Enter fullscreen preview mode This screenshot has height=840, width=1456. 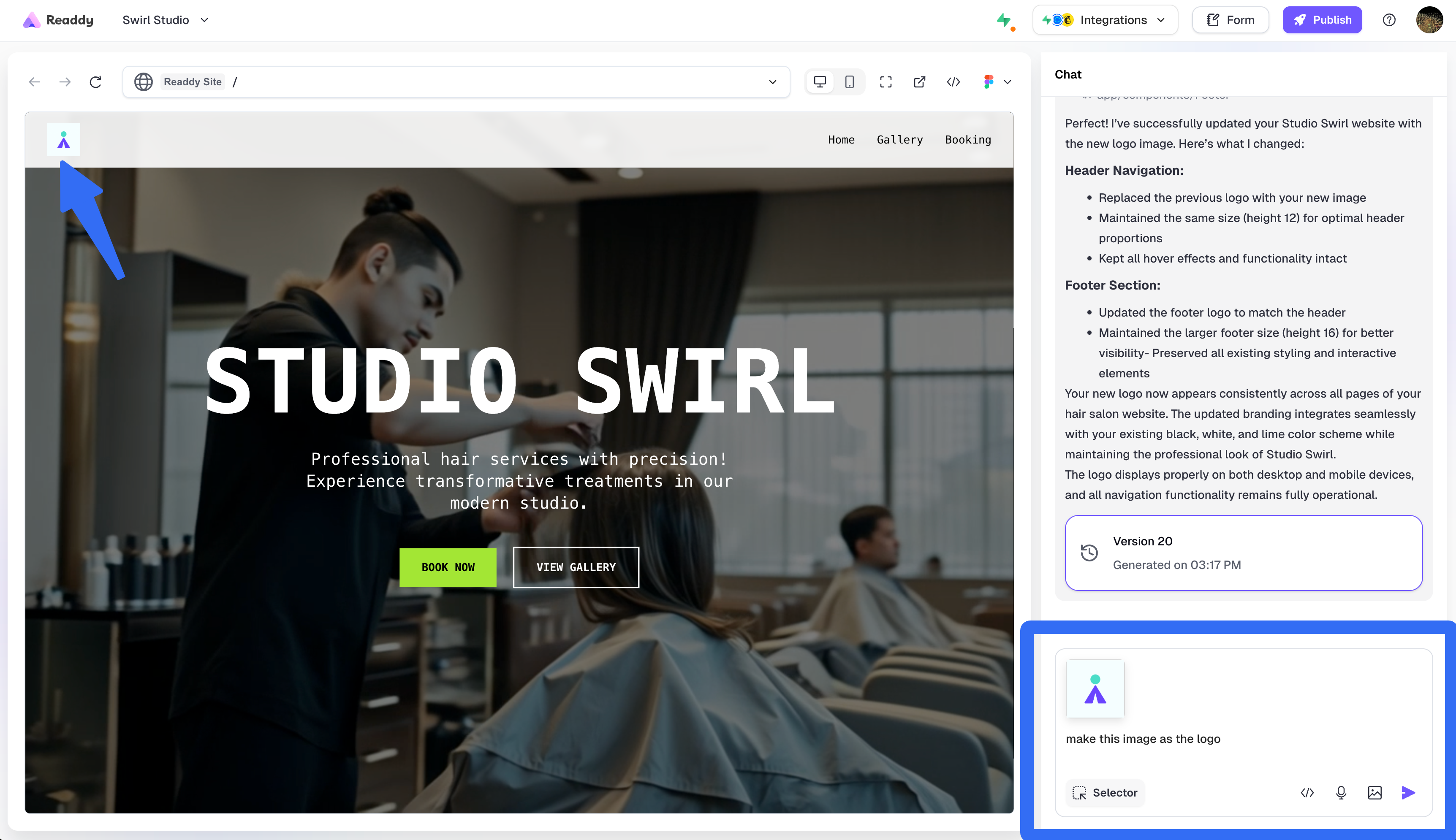point(886,82)
